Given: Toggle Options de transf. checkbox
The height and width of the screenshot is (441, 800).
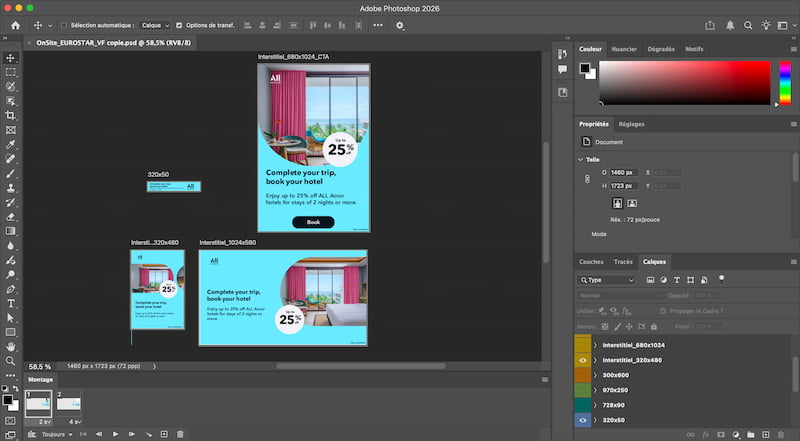Looking at the screenshot, I should coord(179,25).
